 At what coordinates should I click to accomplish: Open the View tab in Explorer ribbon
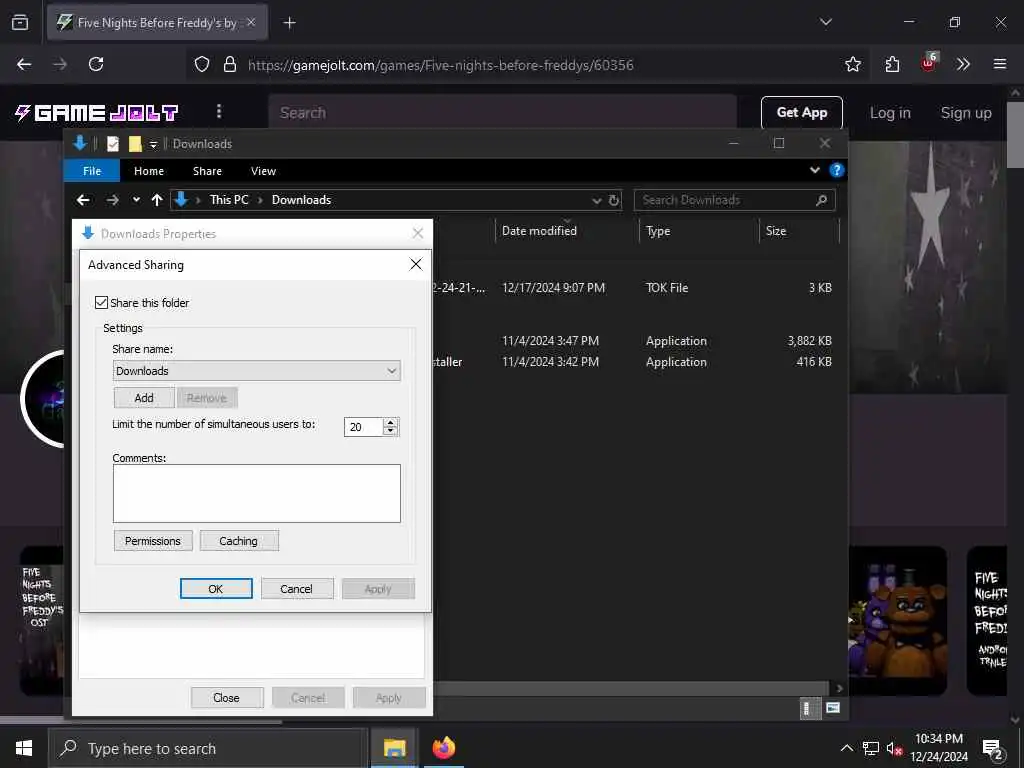pos(263,171)
